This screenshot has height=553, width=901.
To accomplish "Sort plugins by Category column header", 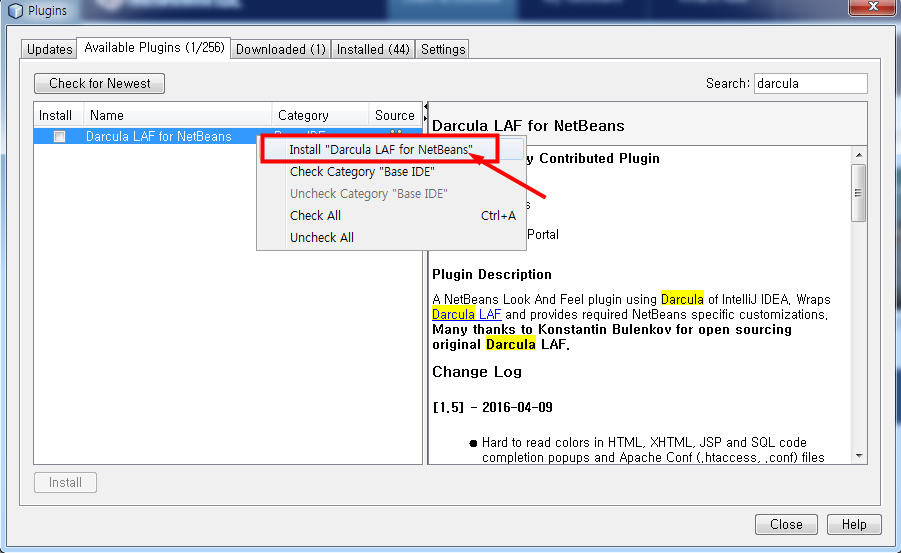I will coord(321,115).
